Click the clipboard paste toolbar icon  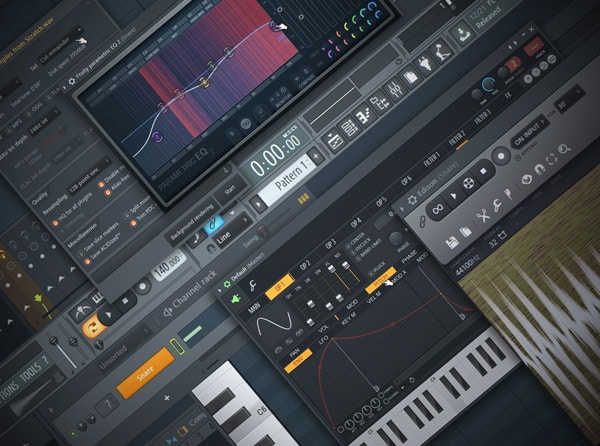pyautogui.click(x=411, y=77)
